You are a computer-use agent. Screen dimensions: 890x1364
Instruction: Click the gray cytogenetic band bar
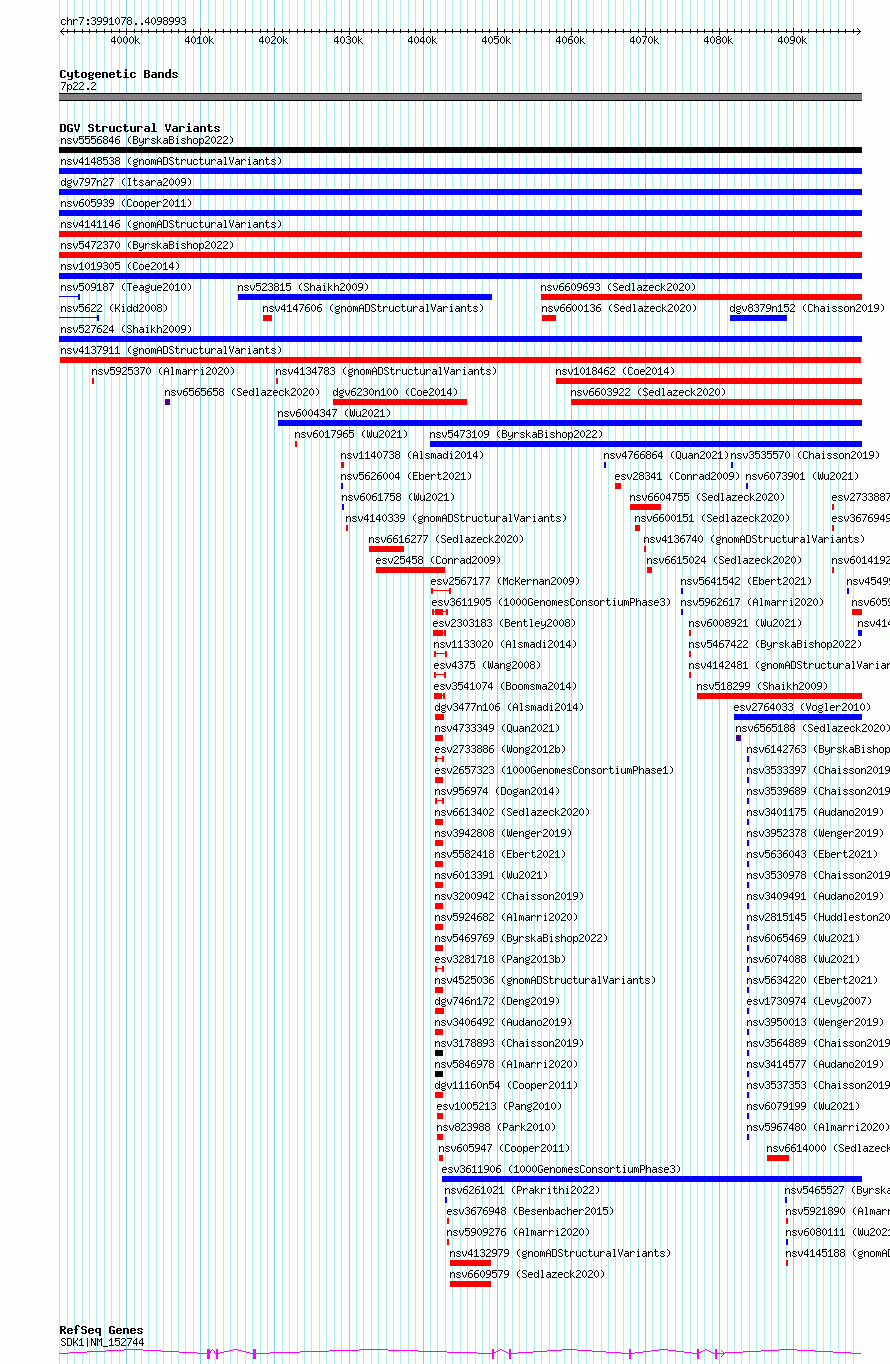(460, 97)
